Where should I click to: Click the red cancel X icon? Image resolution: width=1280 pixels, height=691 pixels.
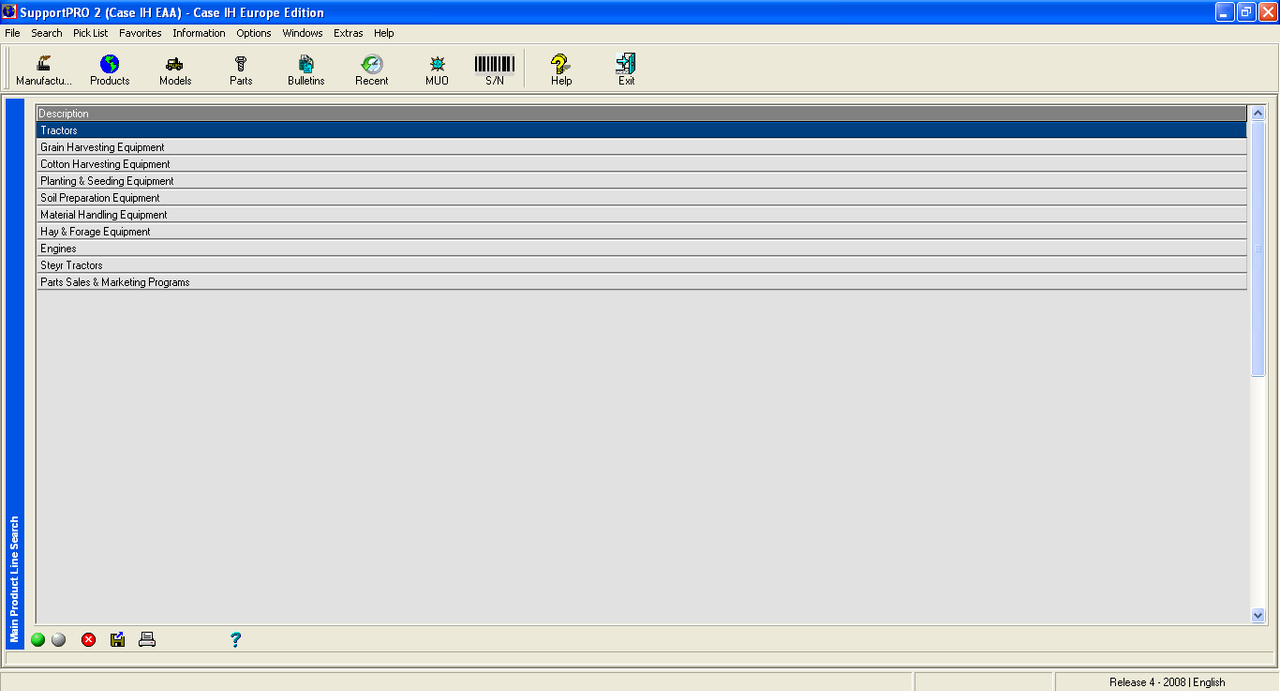click(88, 640)
